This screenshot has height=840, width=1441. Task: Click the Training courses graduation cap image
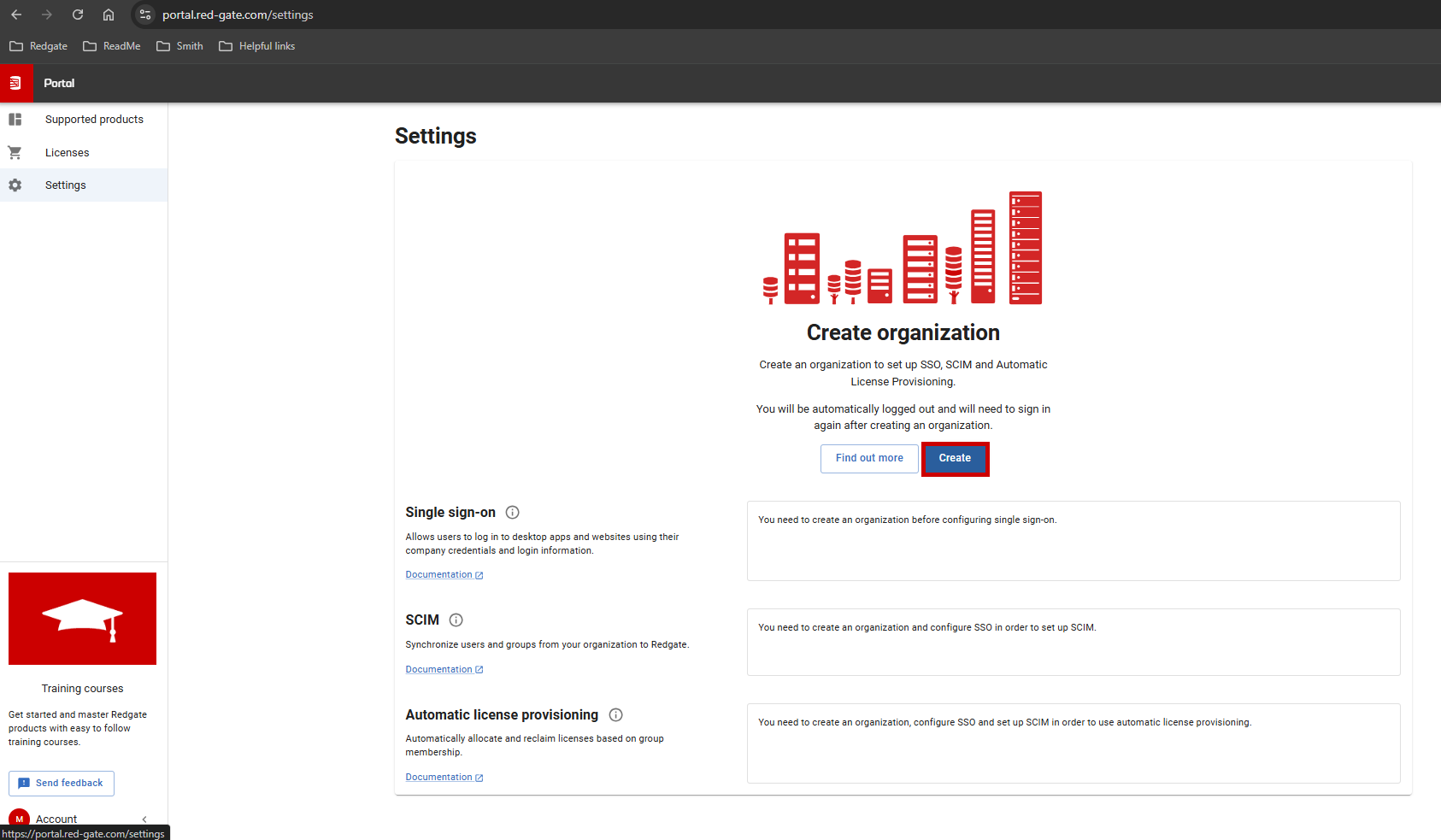82,619
